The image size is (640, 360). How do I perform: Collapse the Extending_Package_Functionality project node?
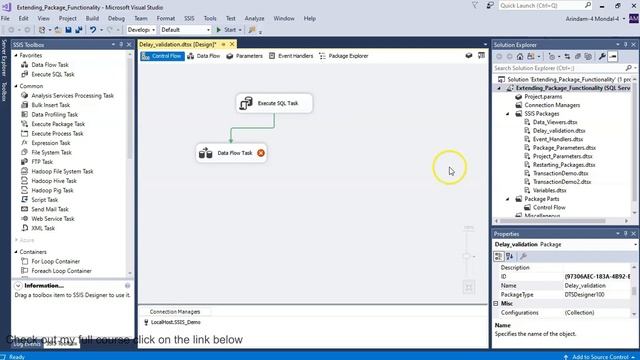[499, 88]
